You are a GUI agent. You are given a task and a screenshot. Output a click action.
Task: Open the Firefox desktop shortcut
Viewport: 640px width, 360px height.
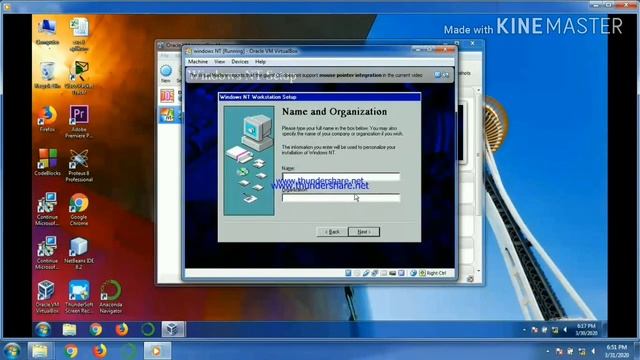(47, 119)
